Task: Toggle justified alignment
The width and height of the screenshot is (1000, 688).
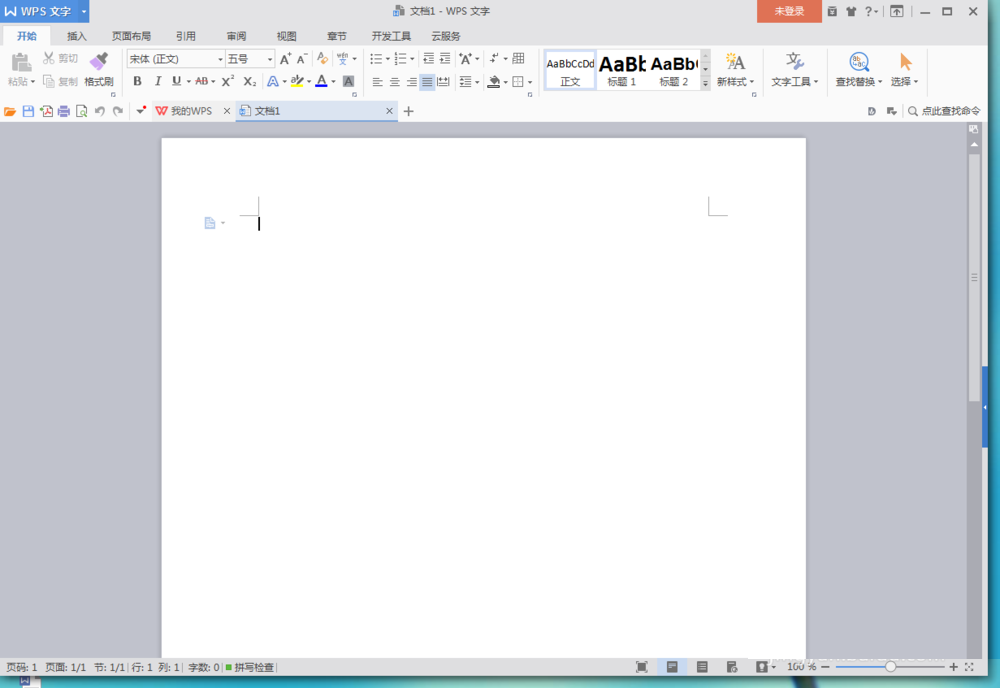Action: coord(427,82)
